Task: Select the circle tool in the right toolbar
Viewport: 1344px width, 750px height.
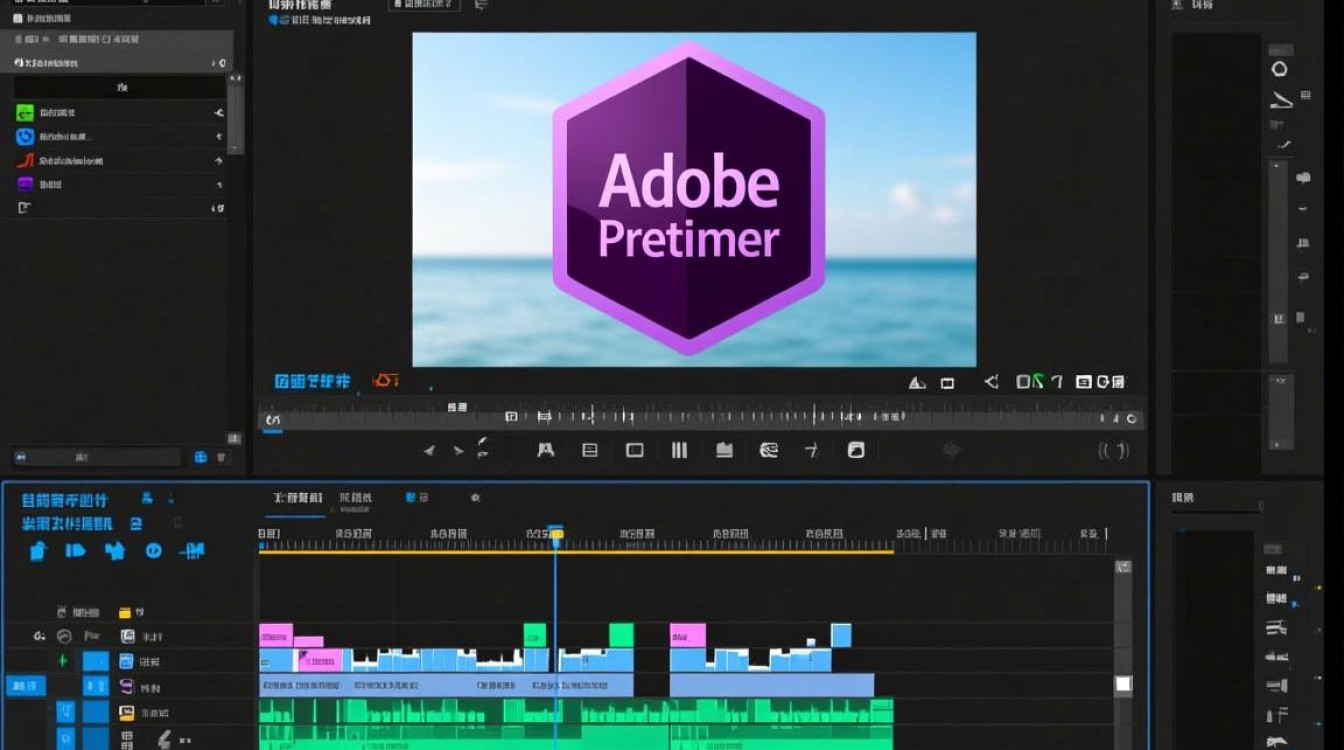Action: [1279, 69]
